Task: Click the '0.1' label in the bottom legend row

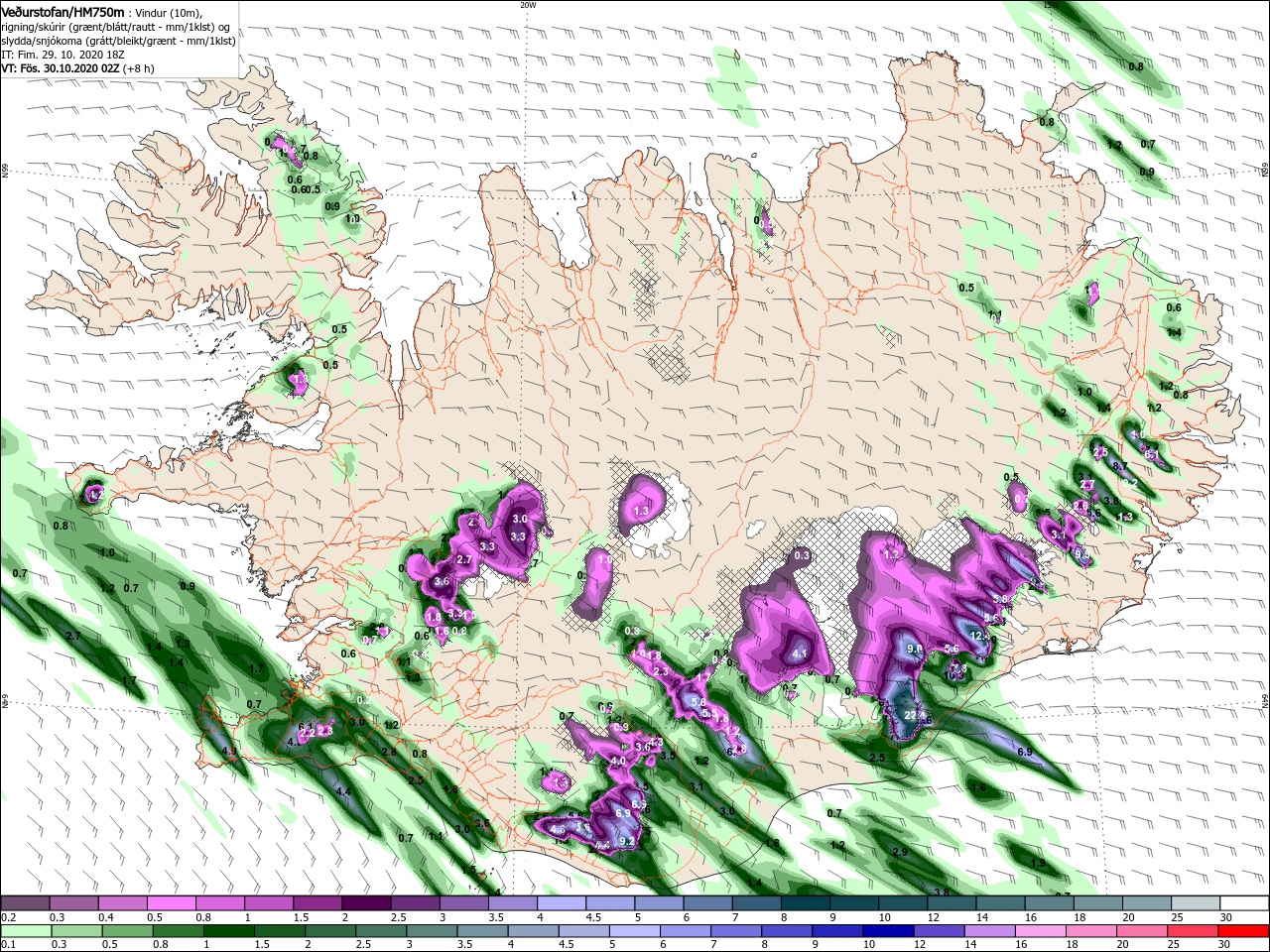Action: pos(8,945)
